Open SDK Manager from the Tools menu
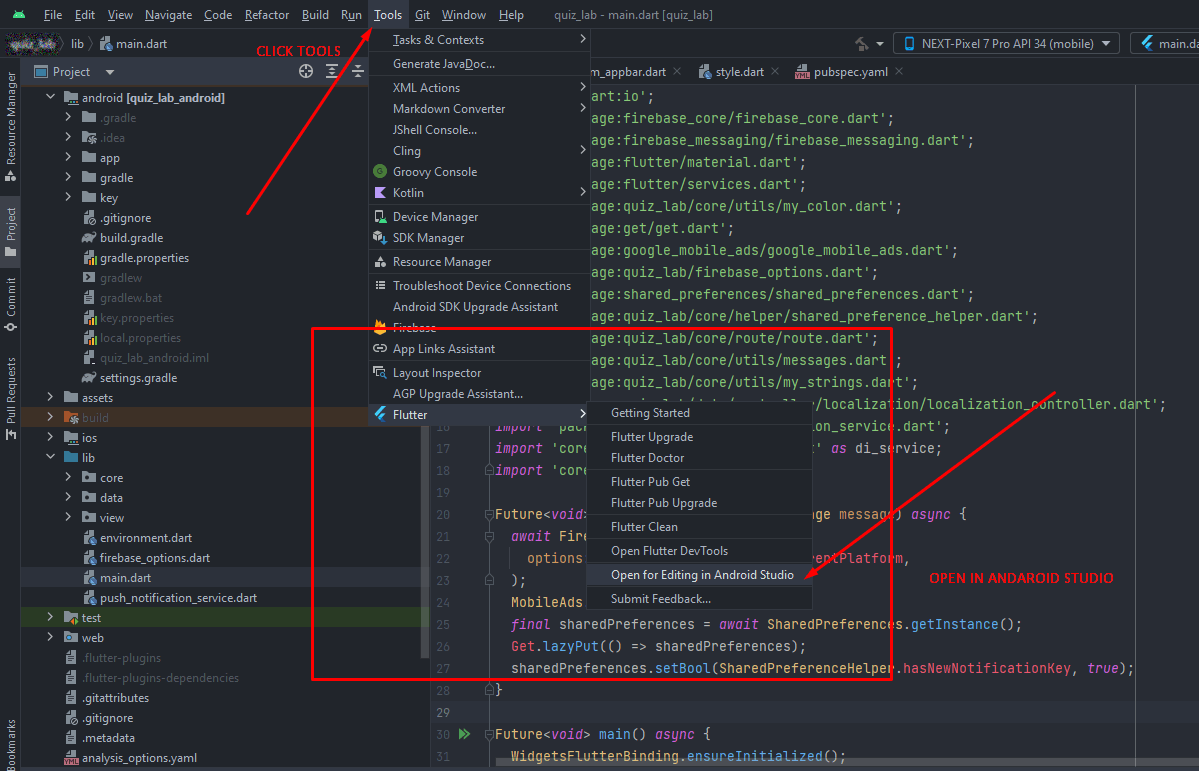This screenshot has height=771, width=1199. [428, 238]
